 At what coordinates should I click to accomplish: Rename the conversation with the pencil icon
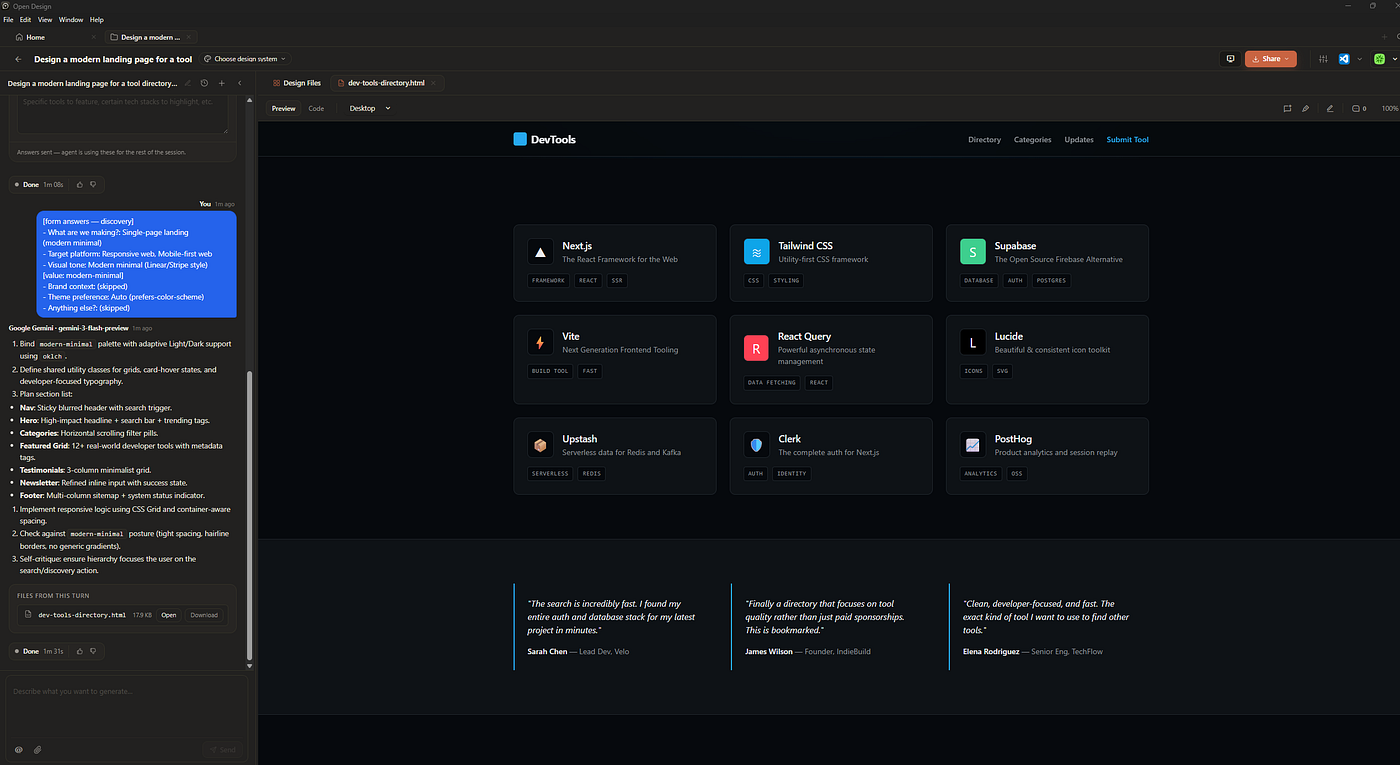[x=188, y=83]
